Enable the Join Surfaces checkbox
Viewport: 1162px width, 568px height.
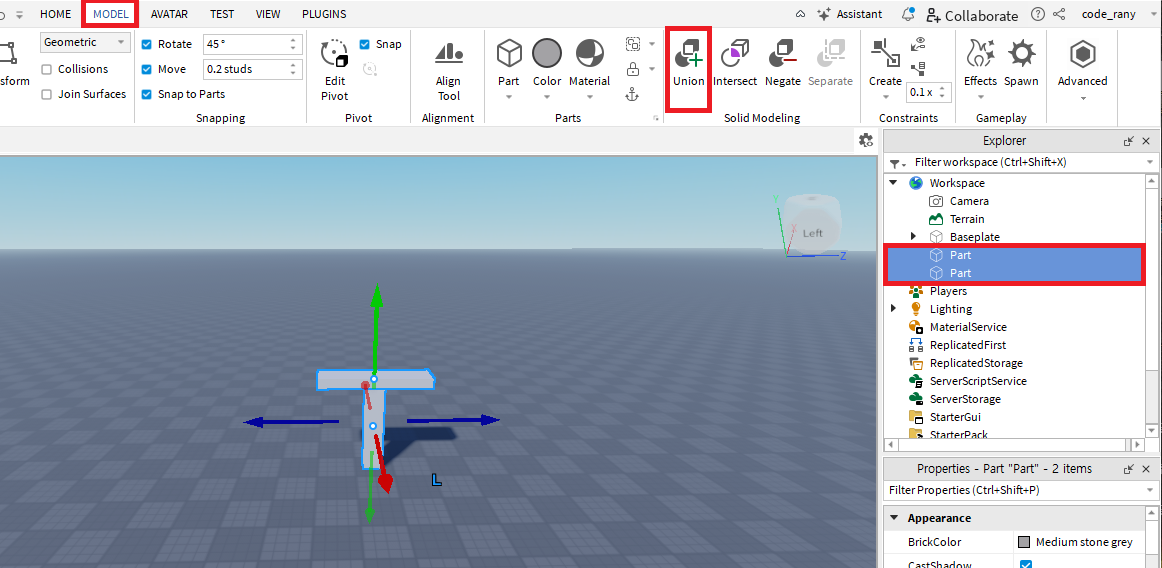coord(47,94)
